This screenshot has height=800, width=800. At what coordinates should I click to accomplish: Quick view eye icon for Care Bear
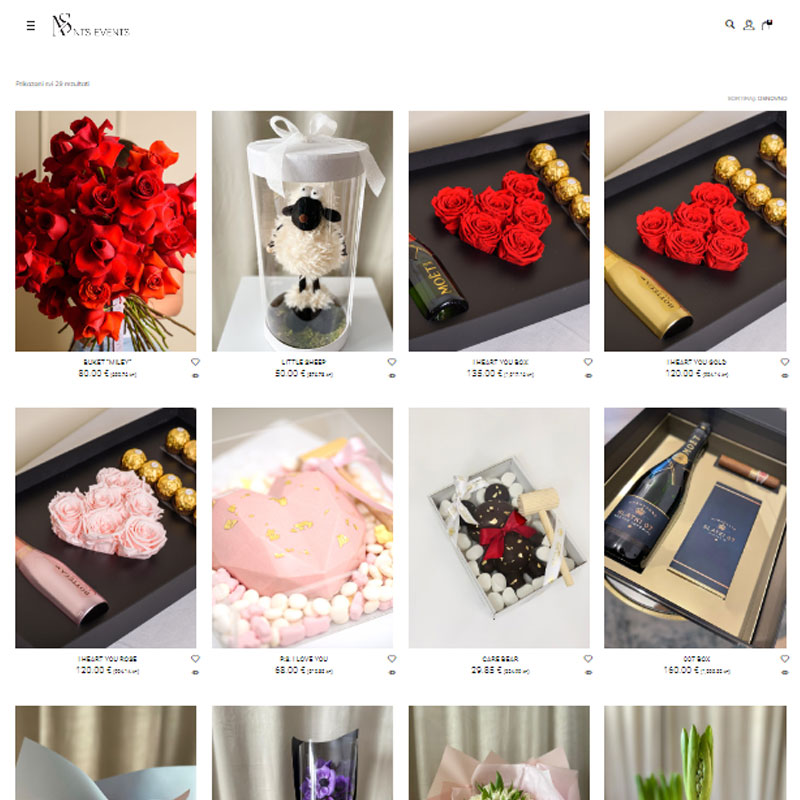(588, 672)
